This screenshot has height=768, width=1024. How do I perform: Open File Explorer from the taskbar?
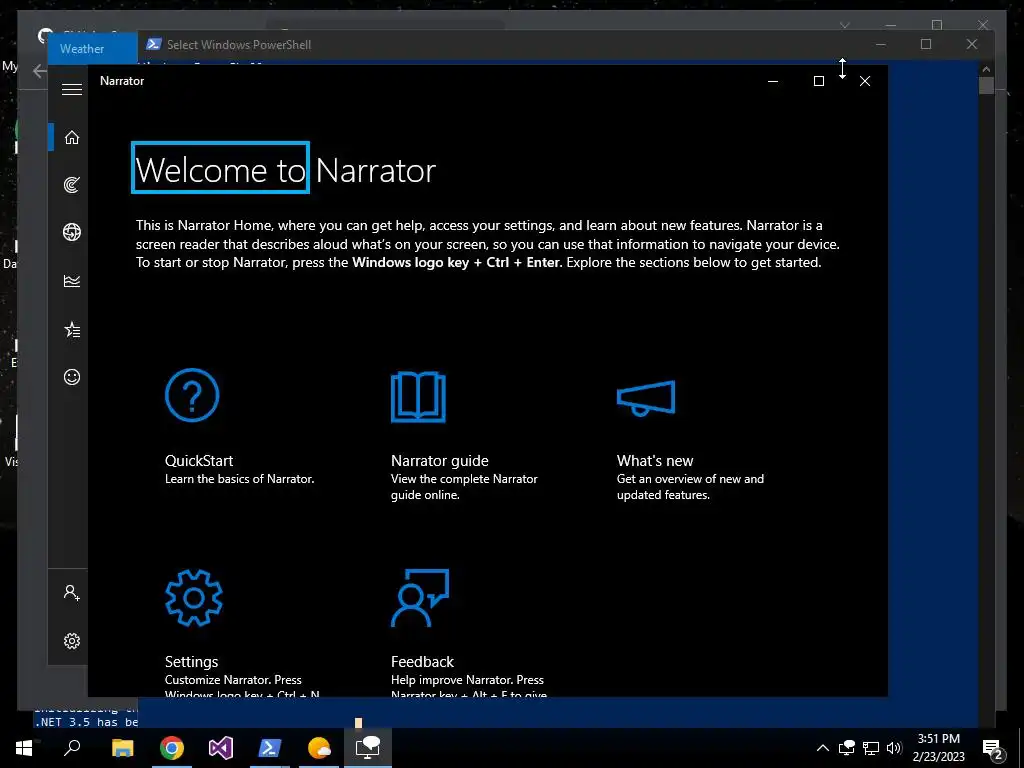click(x=123, y=748)
